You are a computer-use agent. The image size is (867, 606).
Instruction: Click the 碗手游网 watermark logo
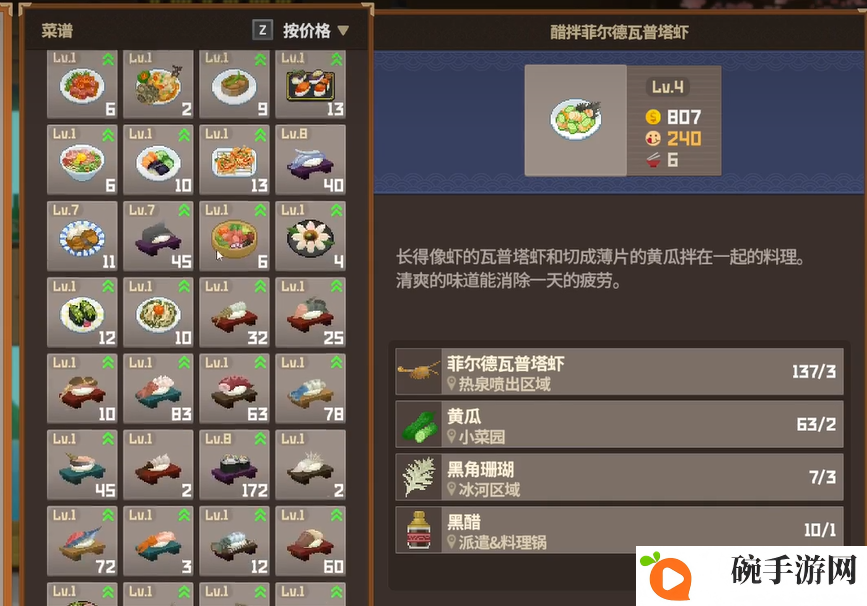coord(751,576)
